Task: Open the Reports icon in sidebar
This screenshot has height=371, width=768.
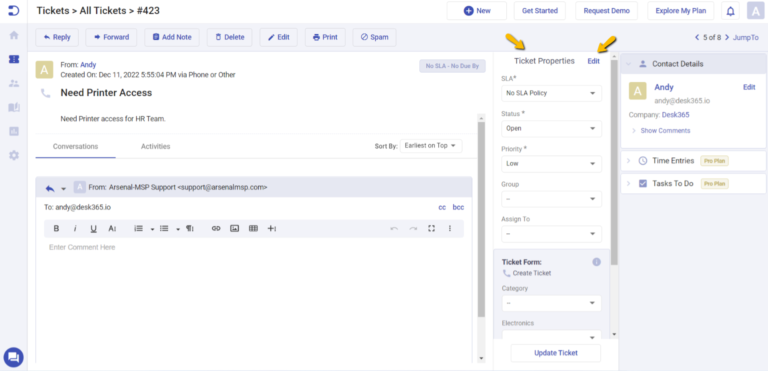Action: click(14, 131)
